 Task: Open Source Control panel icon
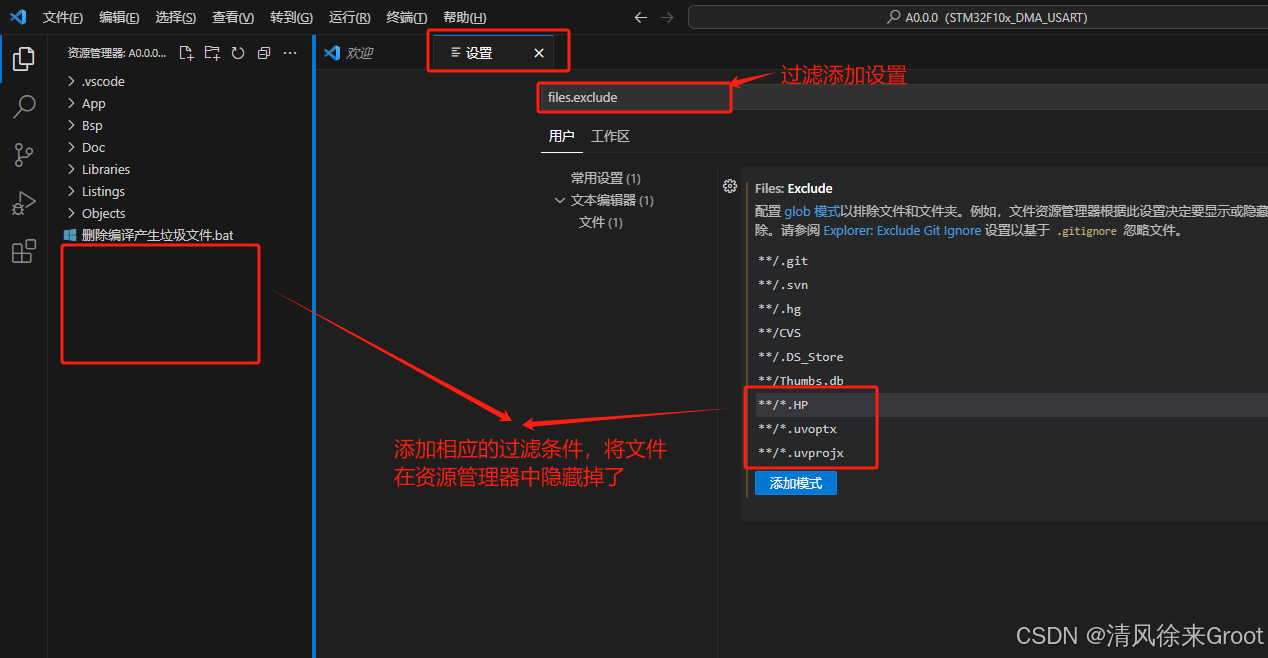pyautogui.click(x=23, y=154)
